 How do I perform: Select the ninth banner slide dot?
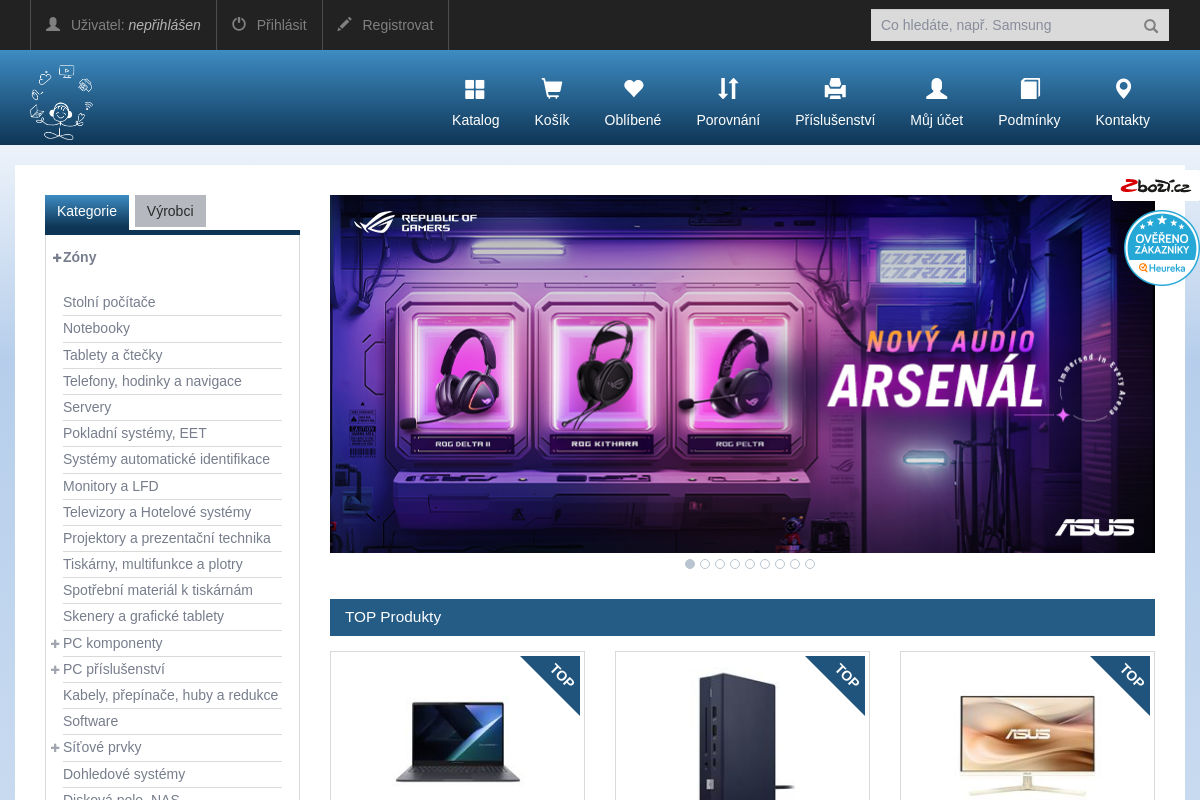[x=810, y=564]
